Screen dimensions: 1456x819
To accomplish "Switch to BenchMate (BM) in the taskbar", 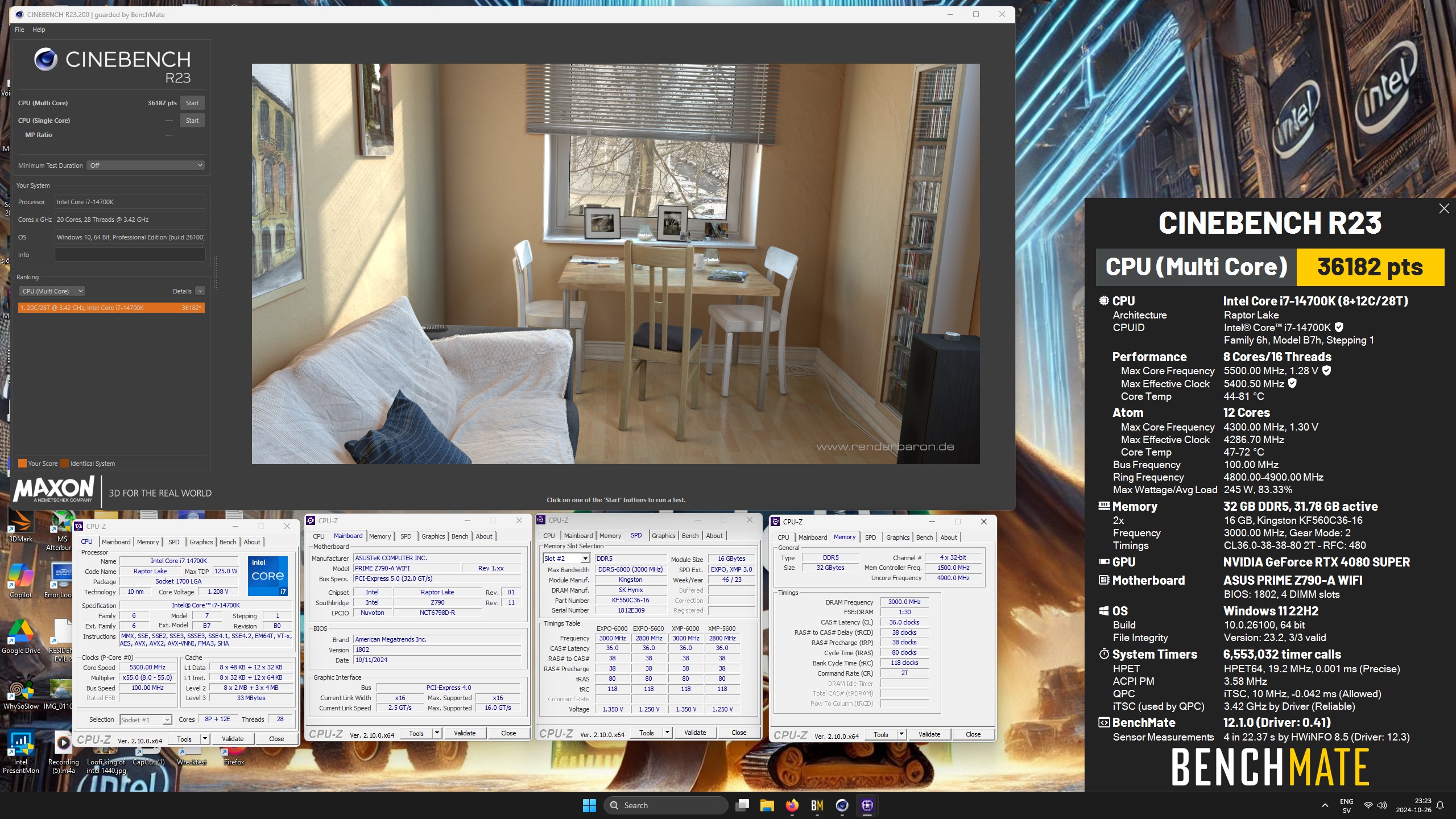I will point(817,805).
